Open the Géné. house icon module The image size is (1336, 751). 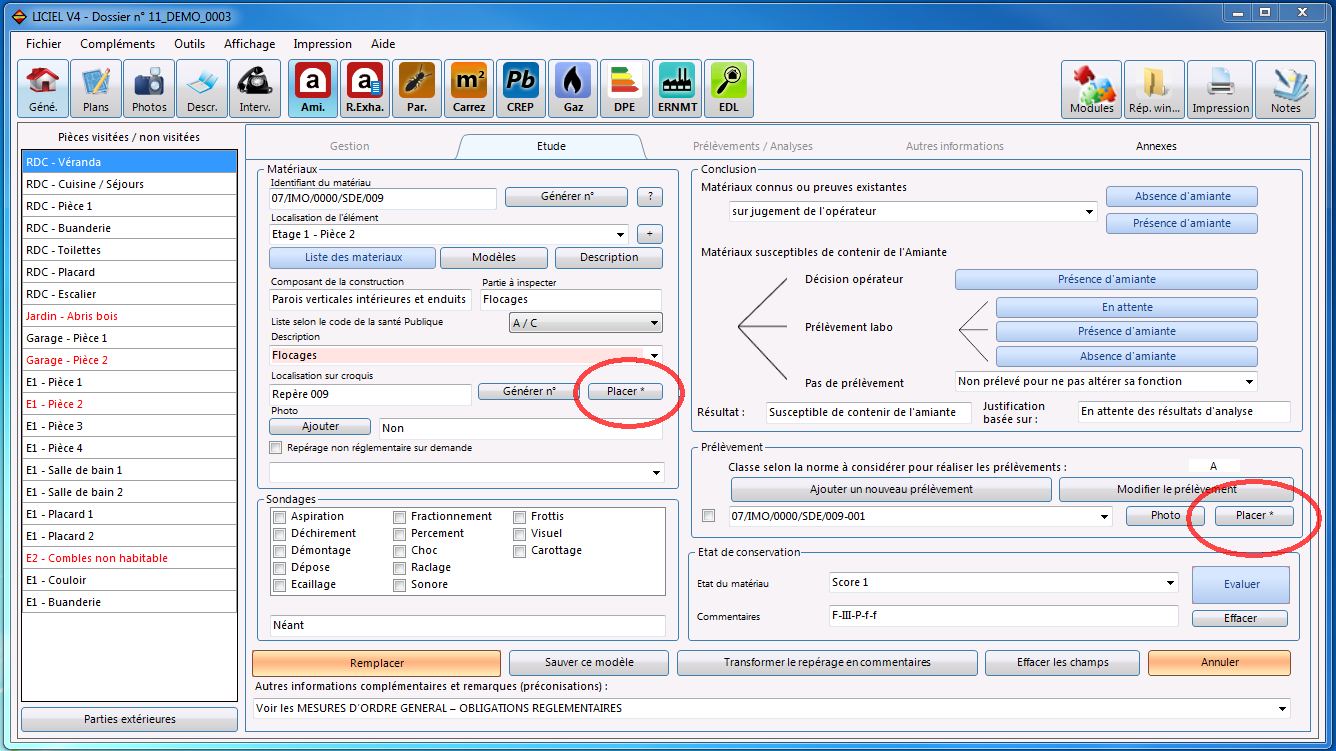click(x=43, y=89)
